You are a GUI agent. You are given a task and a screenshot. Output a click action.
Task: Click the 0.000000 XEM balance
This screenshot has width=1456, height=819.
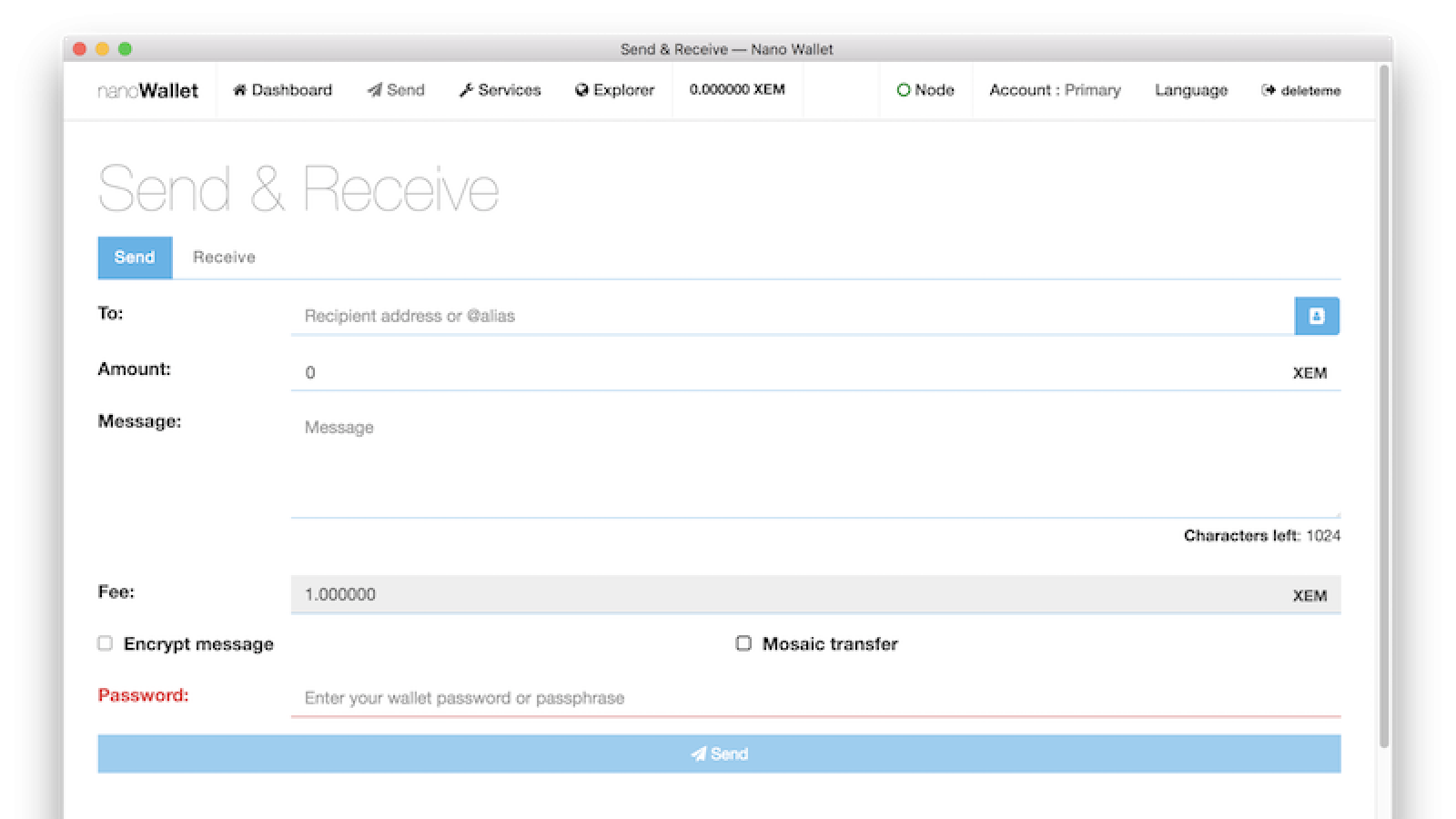point(737,89)
